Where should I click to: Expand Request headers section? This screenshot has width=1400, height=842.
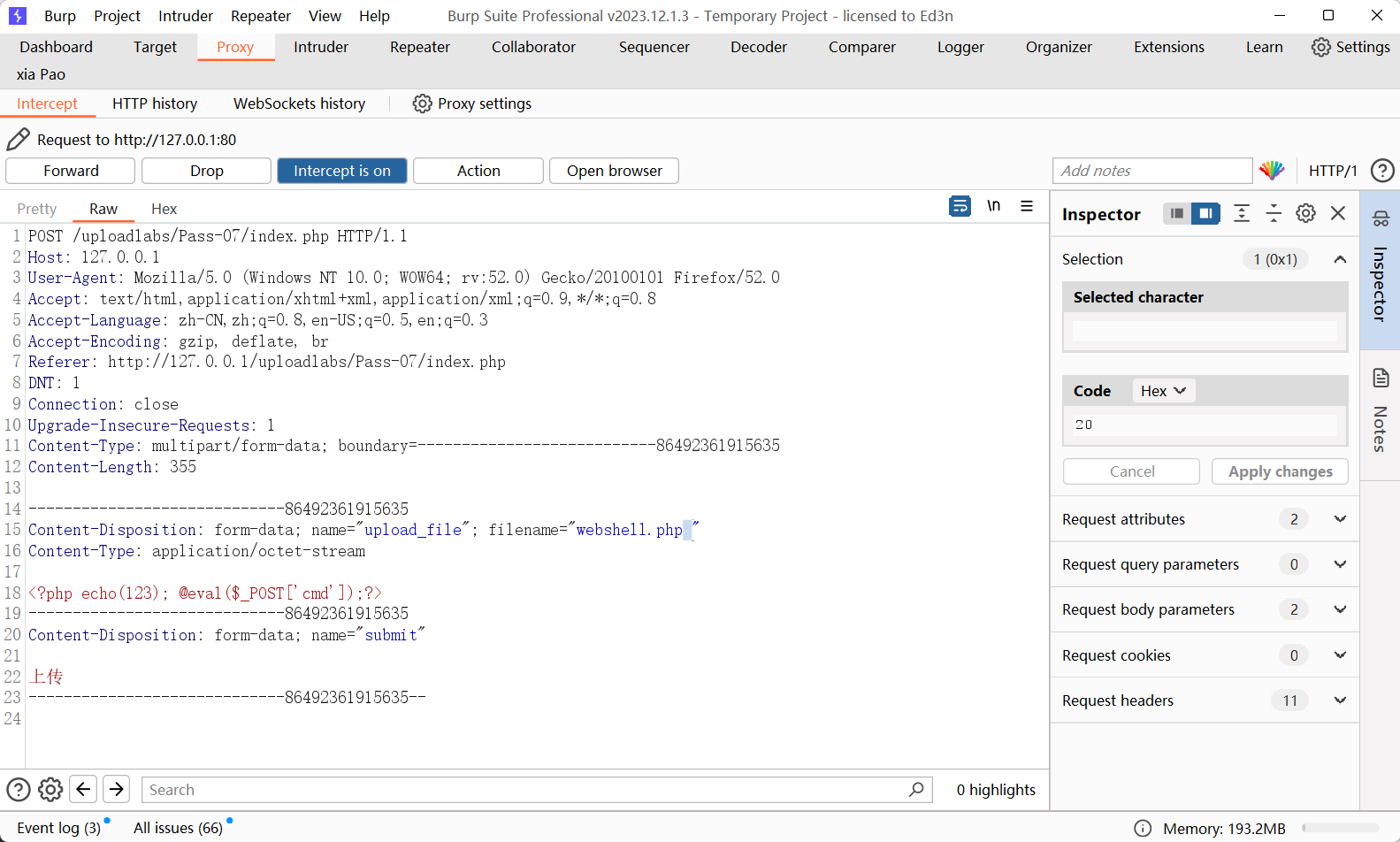coord(1340,700)
